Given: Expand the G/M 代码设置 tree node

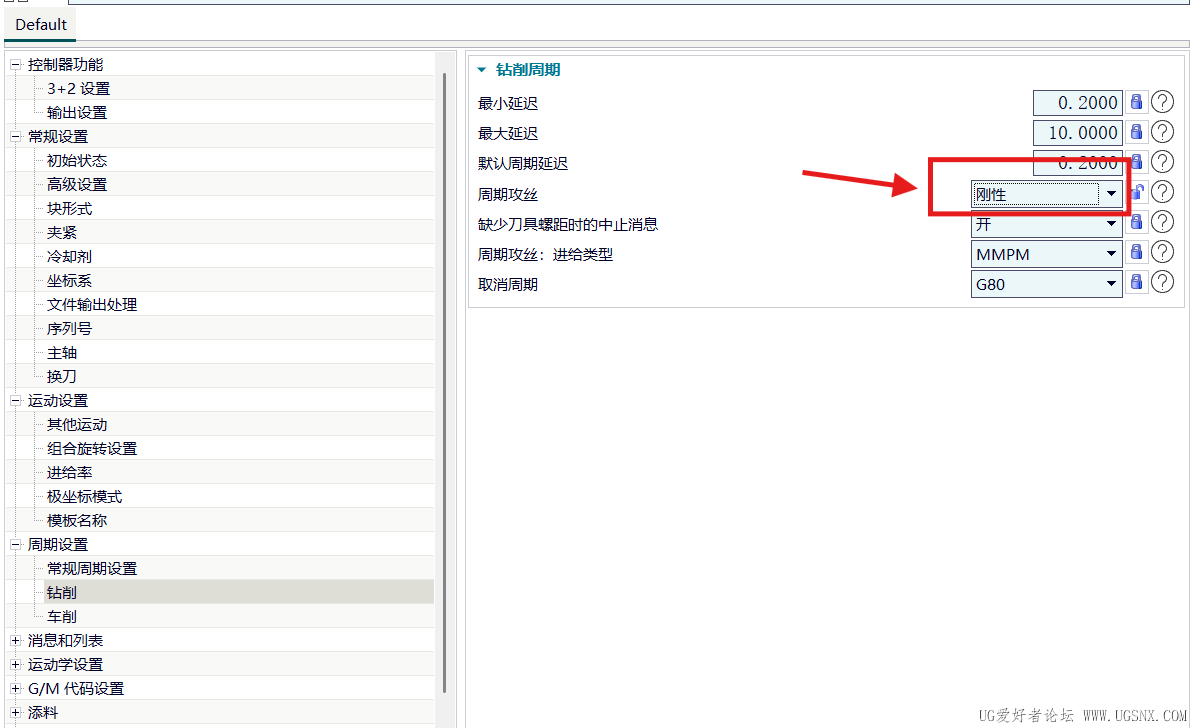Looking at the screenshot, I should 15,688.
